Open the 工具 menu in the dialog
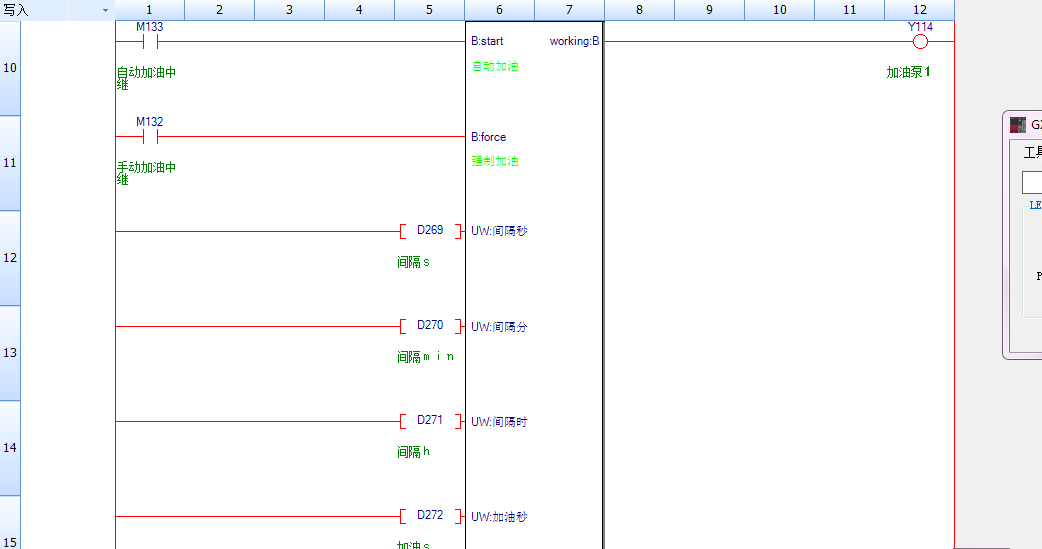This screenshot has height=549, width=1042. [x=1032, y=152]
